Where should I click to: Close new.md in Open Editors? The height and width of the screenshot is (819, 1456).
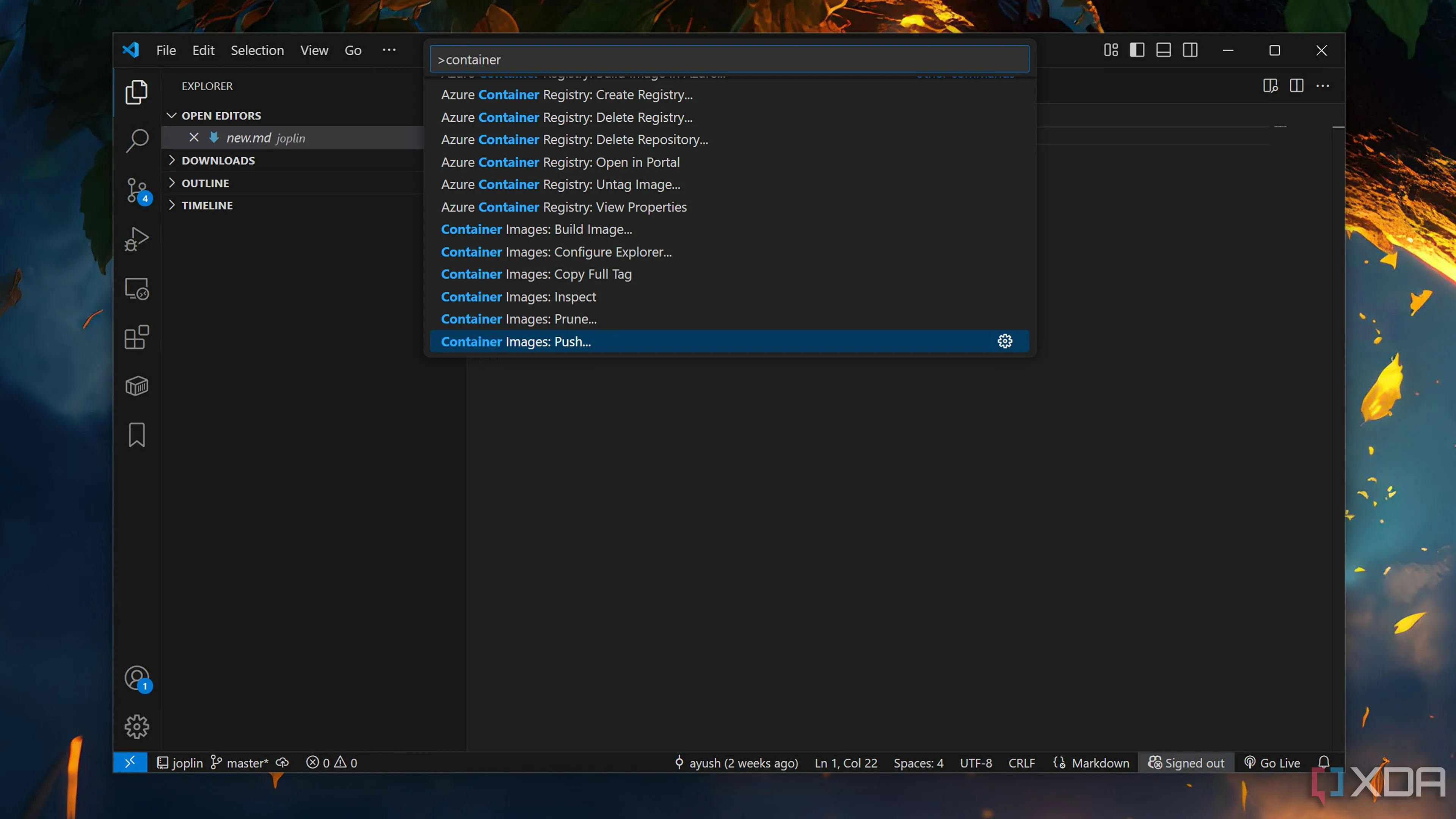pos(194,137)
